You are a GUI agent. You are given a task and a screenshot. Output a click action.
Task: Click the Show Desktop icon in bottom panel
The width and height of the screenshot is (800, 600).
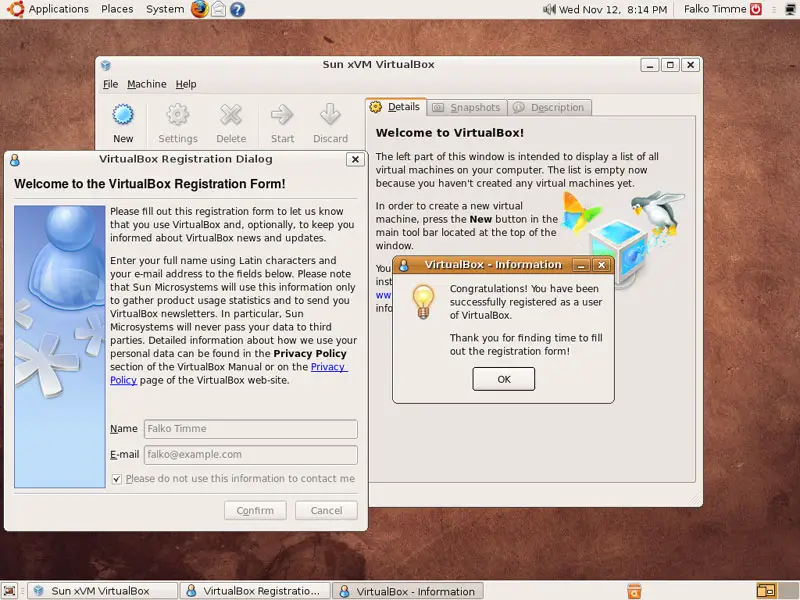10,591
